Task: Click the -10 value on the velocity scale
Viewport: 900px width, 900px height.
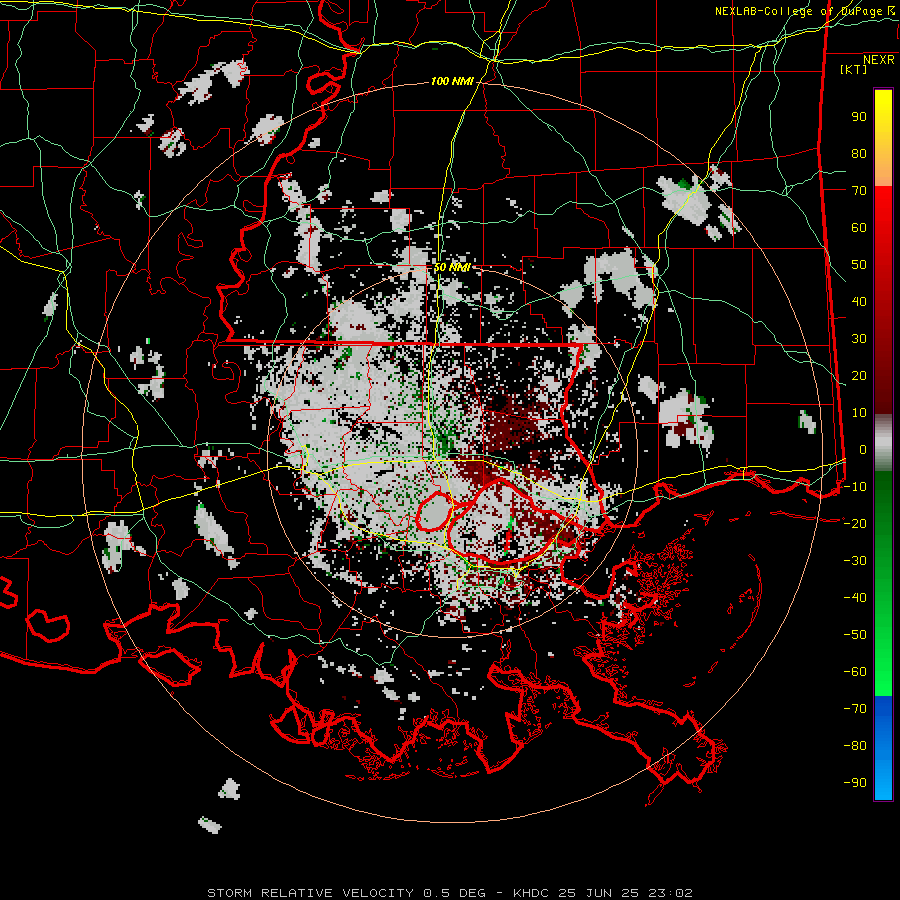Action: click(x=855, y=487)
